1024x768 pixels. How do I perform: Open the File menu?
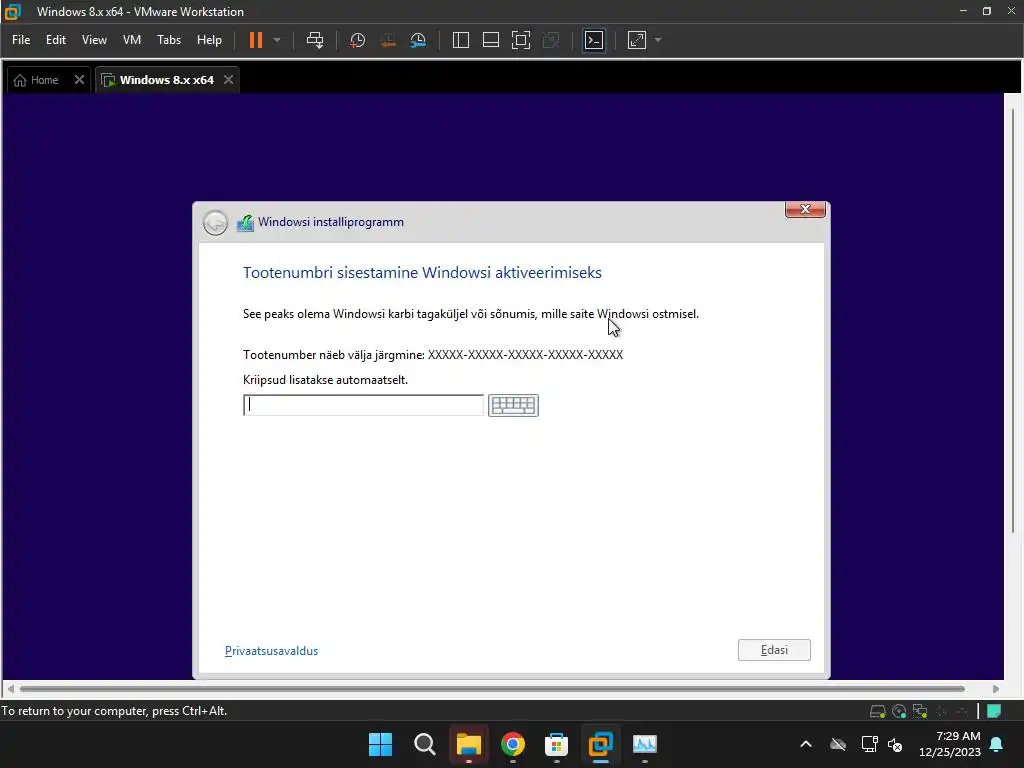(21, 40)
